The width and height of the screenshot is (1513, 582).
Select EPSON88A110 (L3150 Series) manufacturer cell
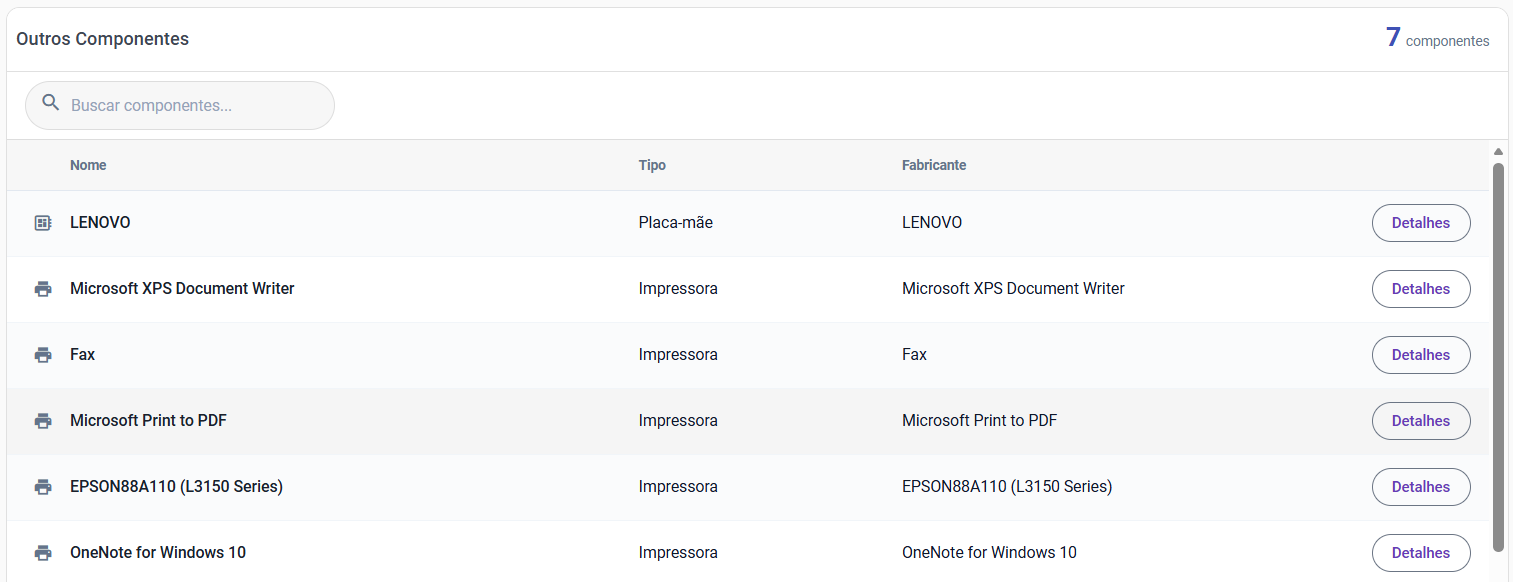(x=1007, y=487)
